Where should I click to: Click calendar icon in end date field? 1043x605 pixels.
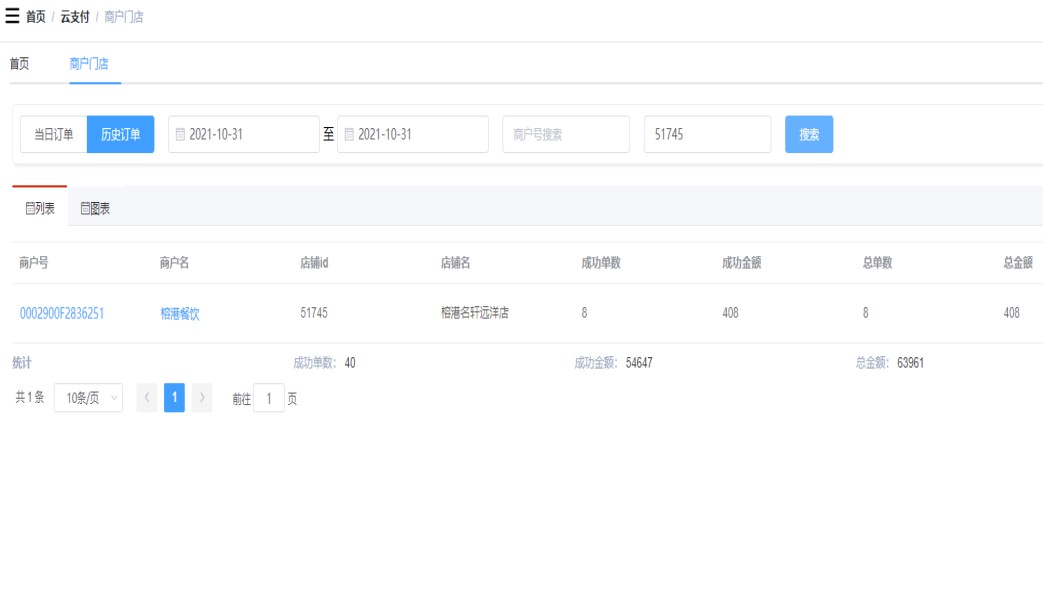(x=350, y=135)
